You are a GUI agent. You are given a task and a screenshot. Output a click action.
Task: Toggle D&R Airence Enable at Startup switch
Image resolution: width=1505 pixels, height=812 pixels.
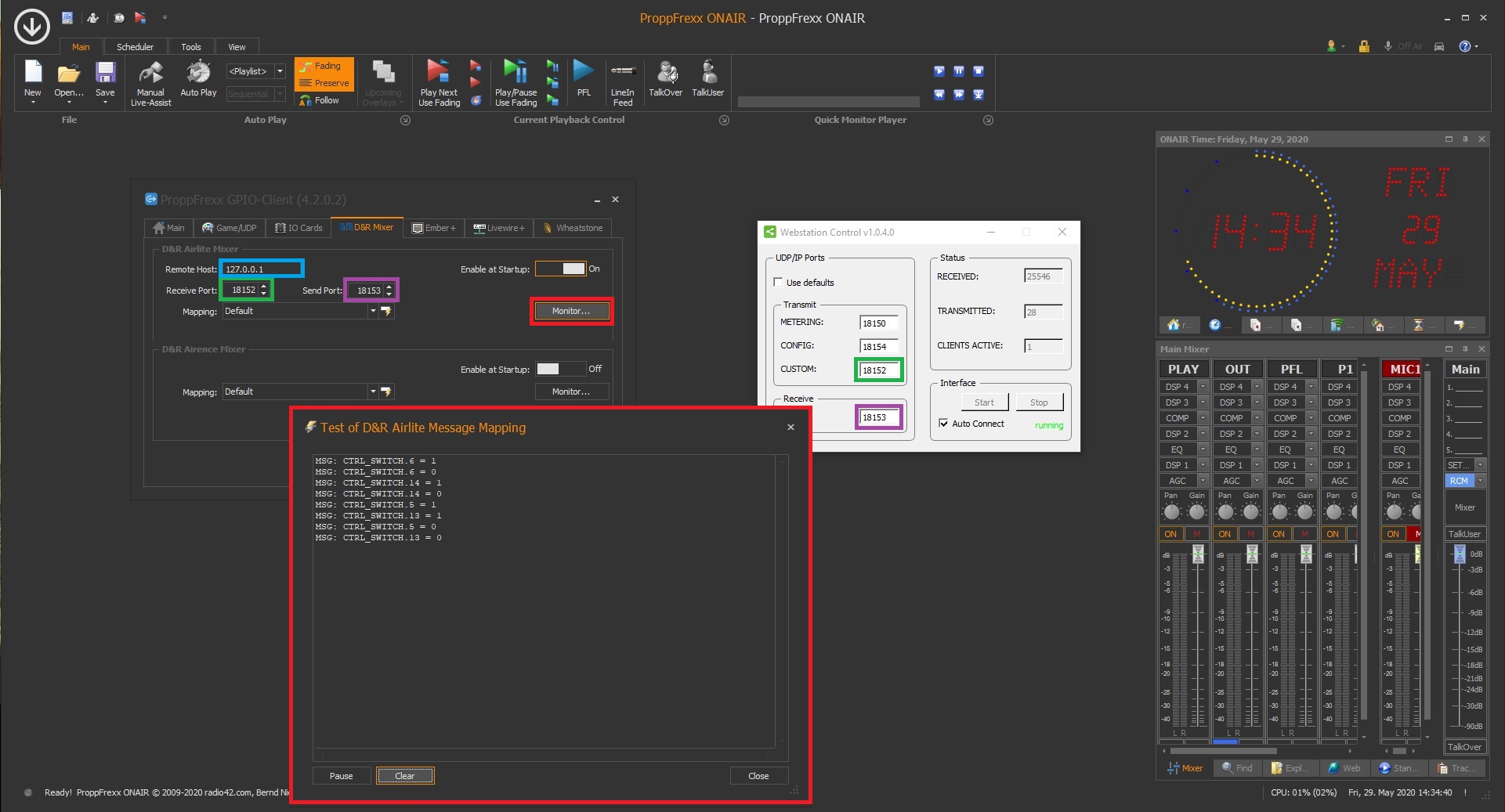coord(561,369)
